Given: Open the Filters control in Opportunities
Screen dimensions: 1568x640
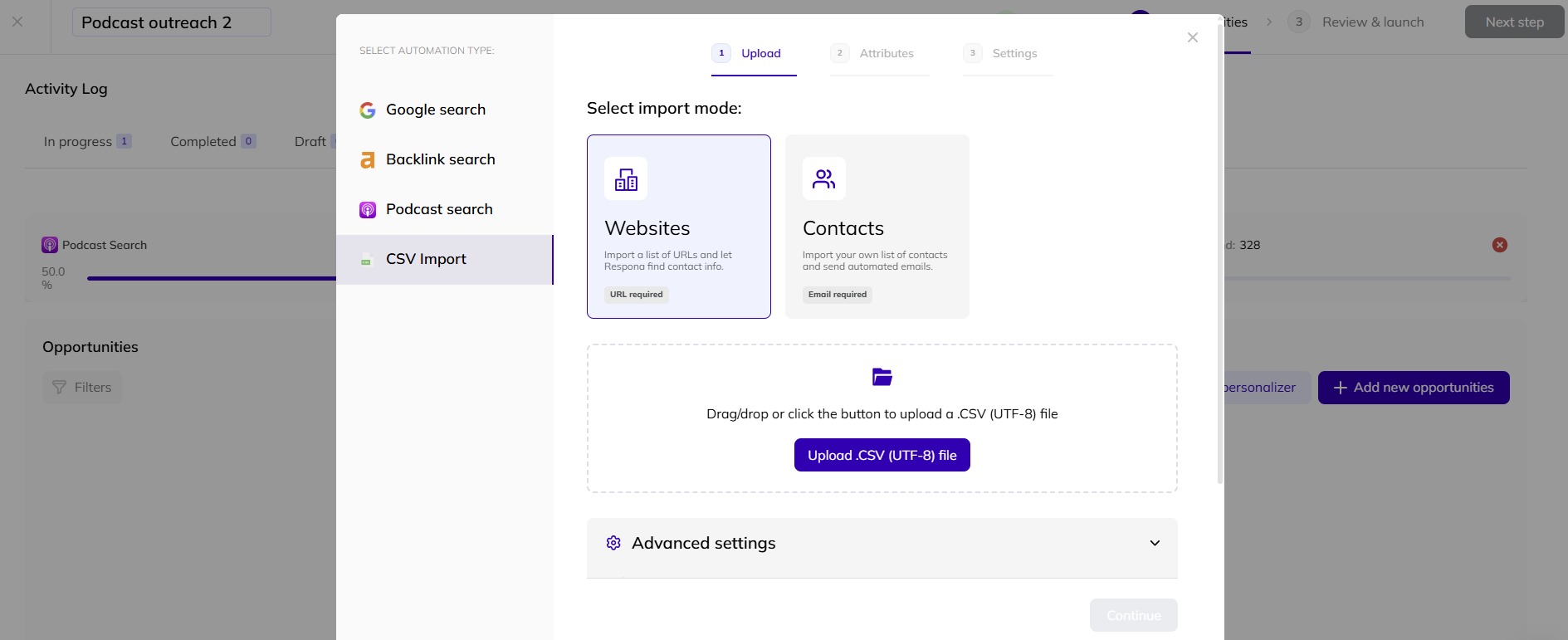Looking at the screenshot, I should coord(82,388).
